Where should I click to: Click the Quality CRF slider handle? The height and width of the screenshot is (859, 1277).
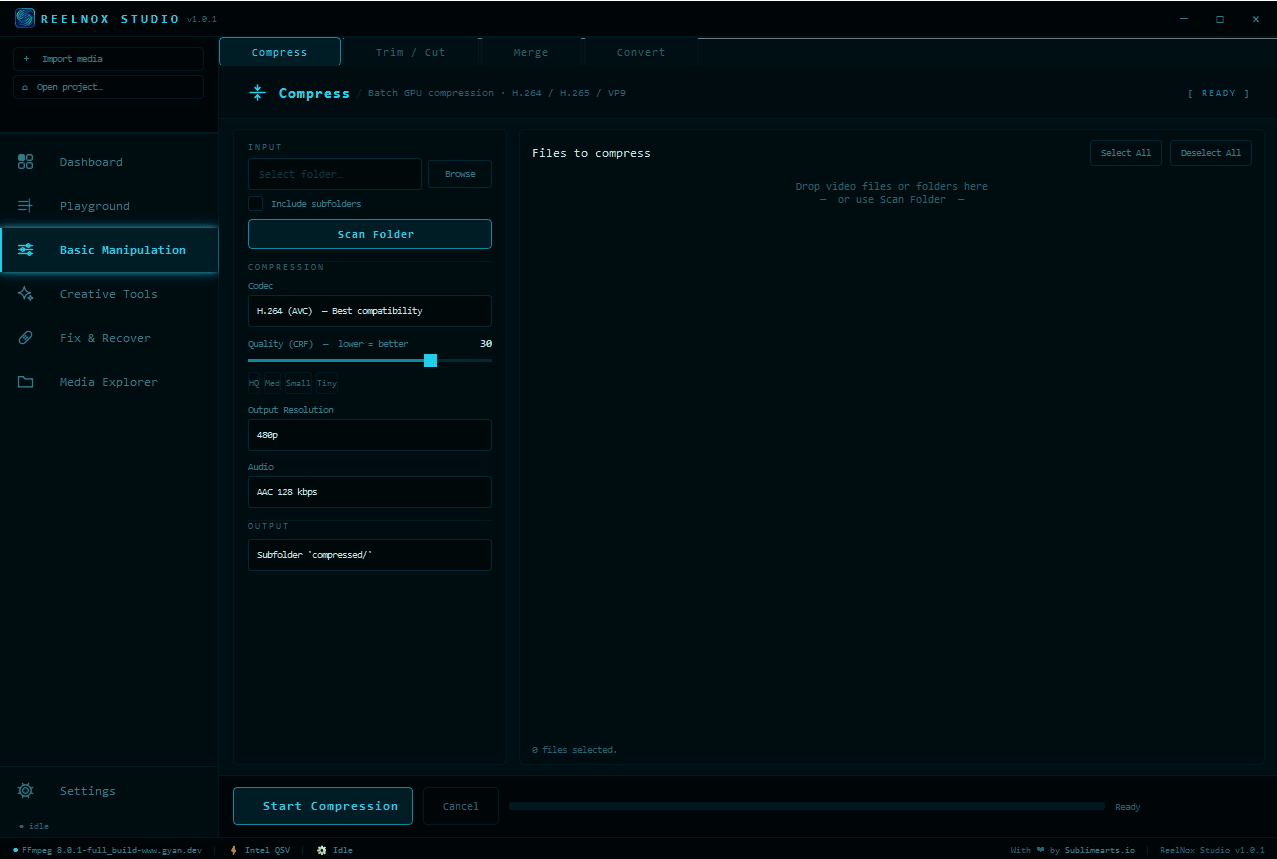pos(430,360)
